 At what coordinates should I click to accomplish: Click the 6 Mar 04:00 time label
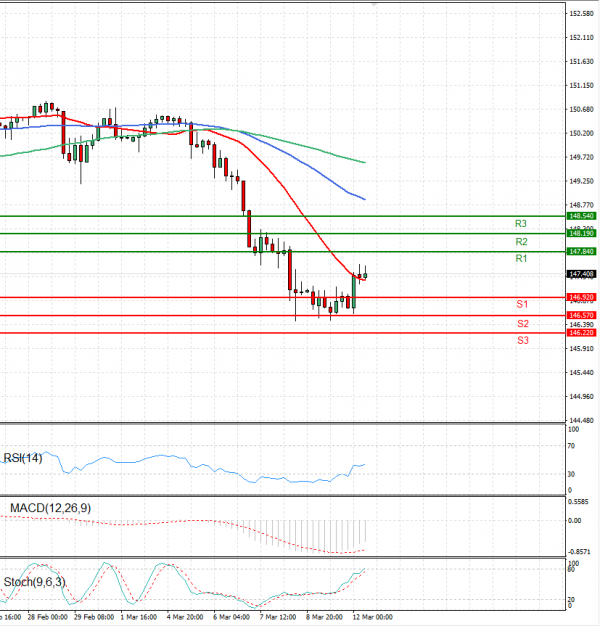[232, 617]
